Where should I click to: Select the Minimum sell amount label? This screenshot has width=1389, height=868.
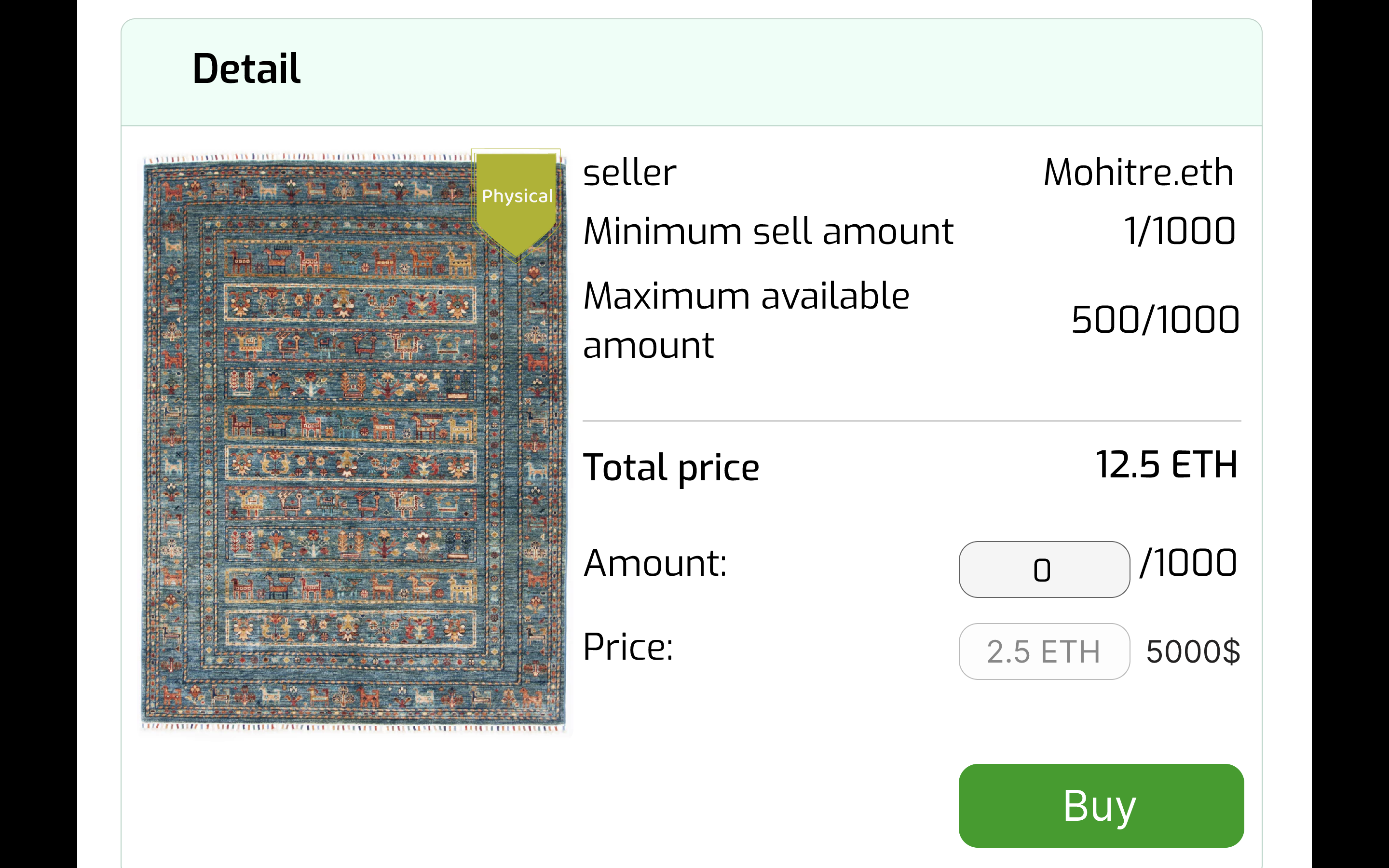click(768, 231)
